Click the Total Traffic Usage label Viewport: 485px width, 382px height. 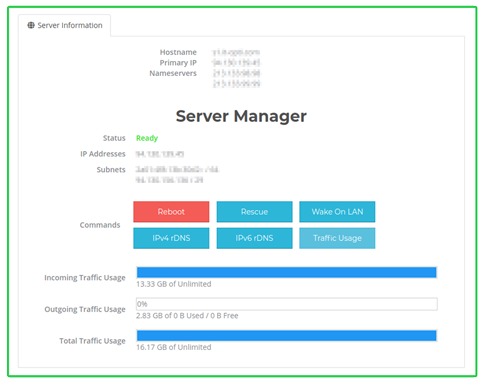[92, 341]
